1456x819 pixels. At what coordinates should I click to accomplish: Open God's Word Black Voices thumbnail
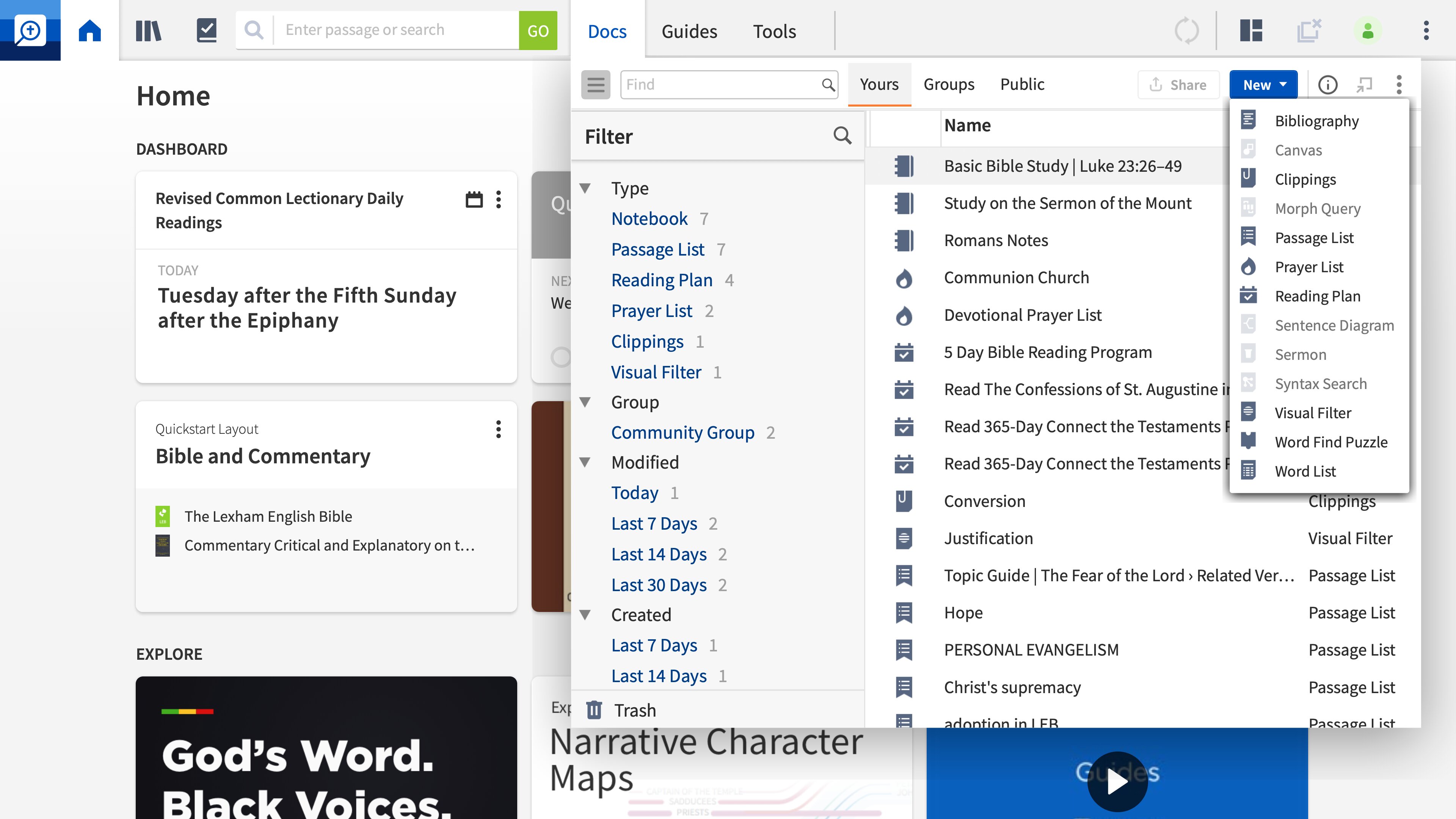326,747
